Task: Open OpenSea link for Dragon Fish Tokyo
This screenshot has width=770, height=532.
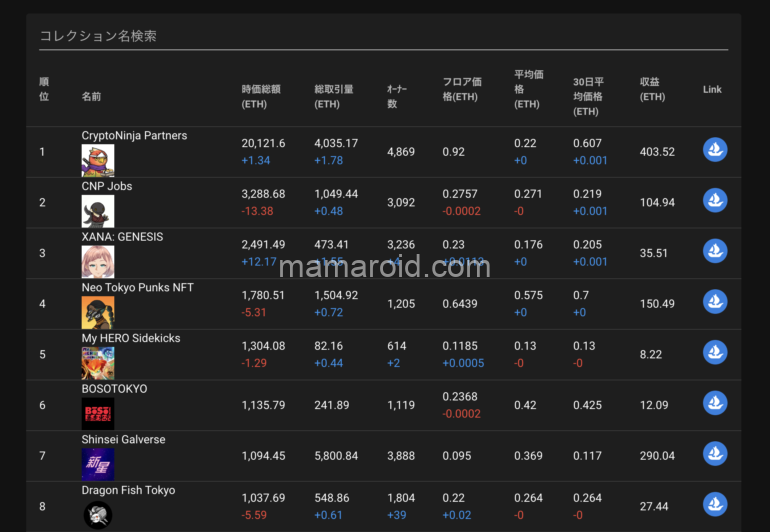Action: (714, 505)
